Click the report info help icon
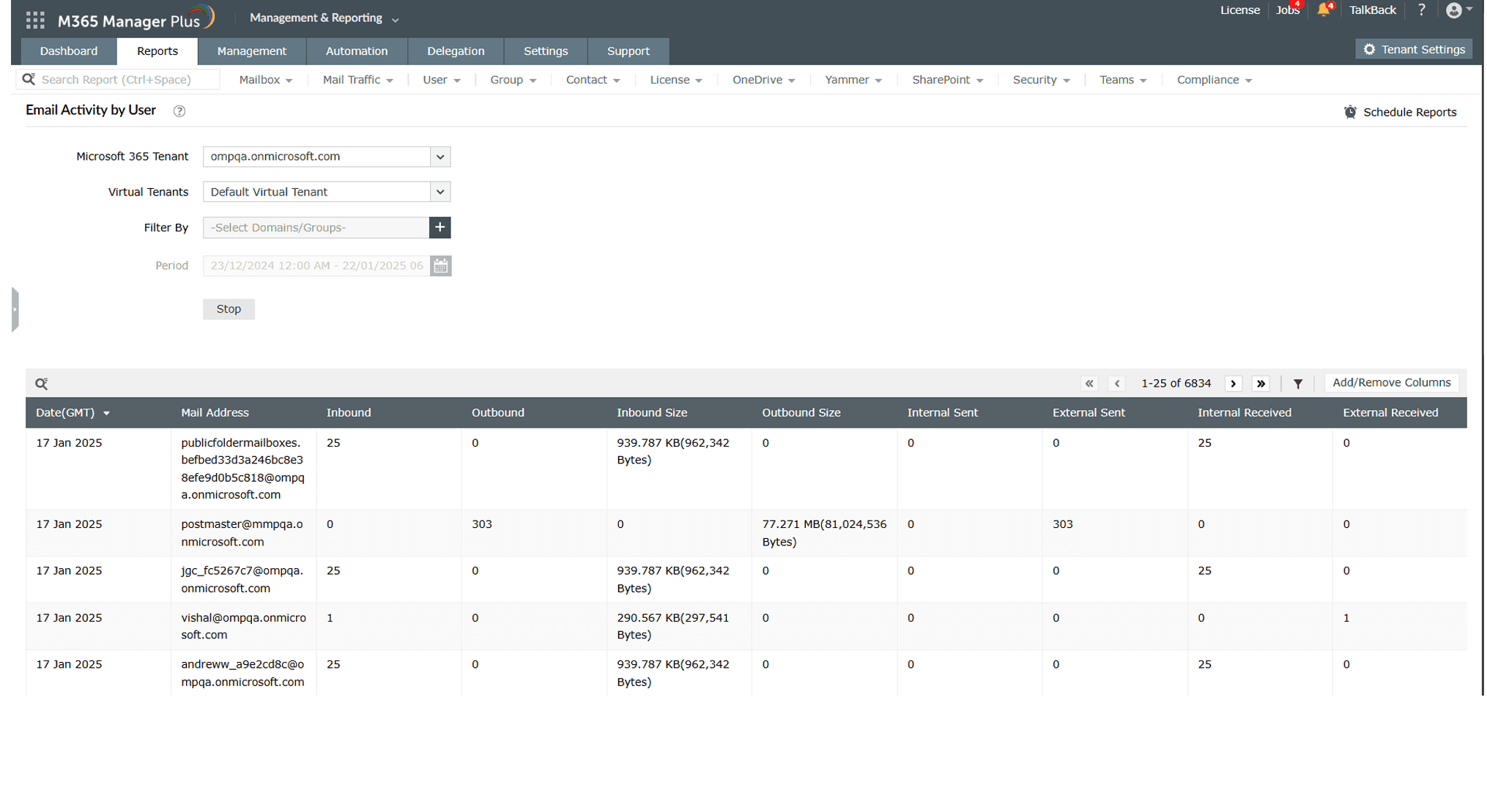Image resolution: width=1487 pixels, height=812 pixels. tap(179, 111)
